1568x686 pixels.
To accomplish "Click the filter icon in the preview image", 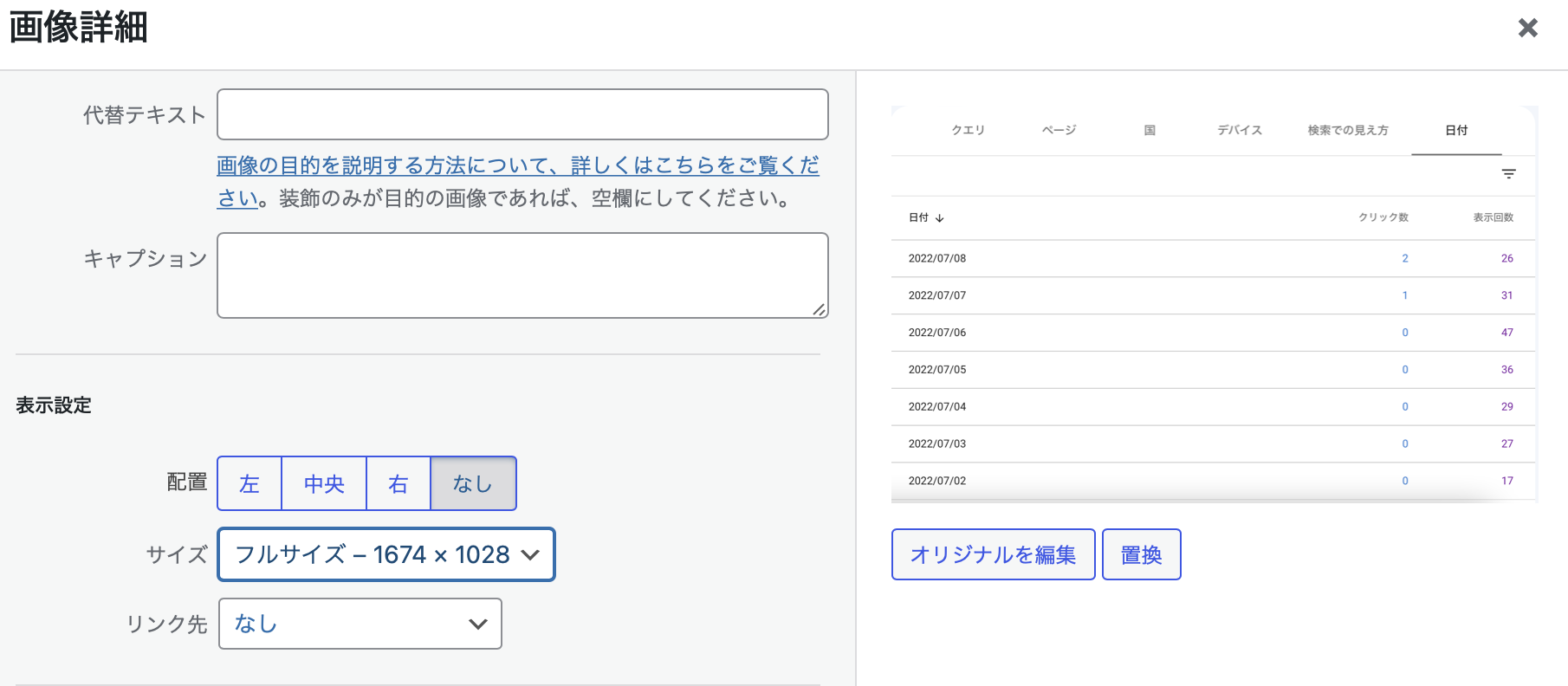I will click(1508, 174).
